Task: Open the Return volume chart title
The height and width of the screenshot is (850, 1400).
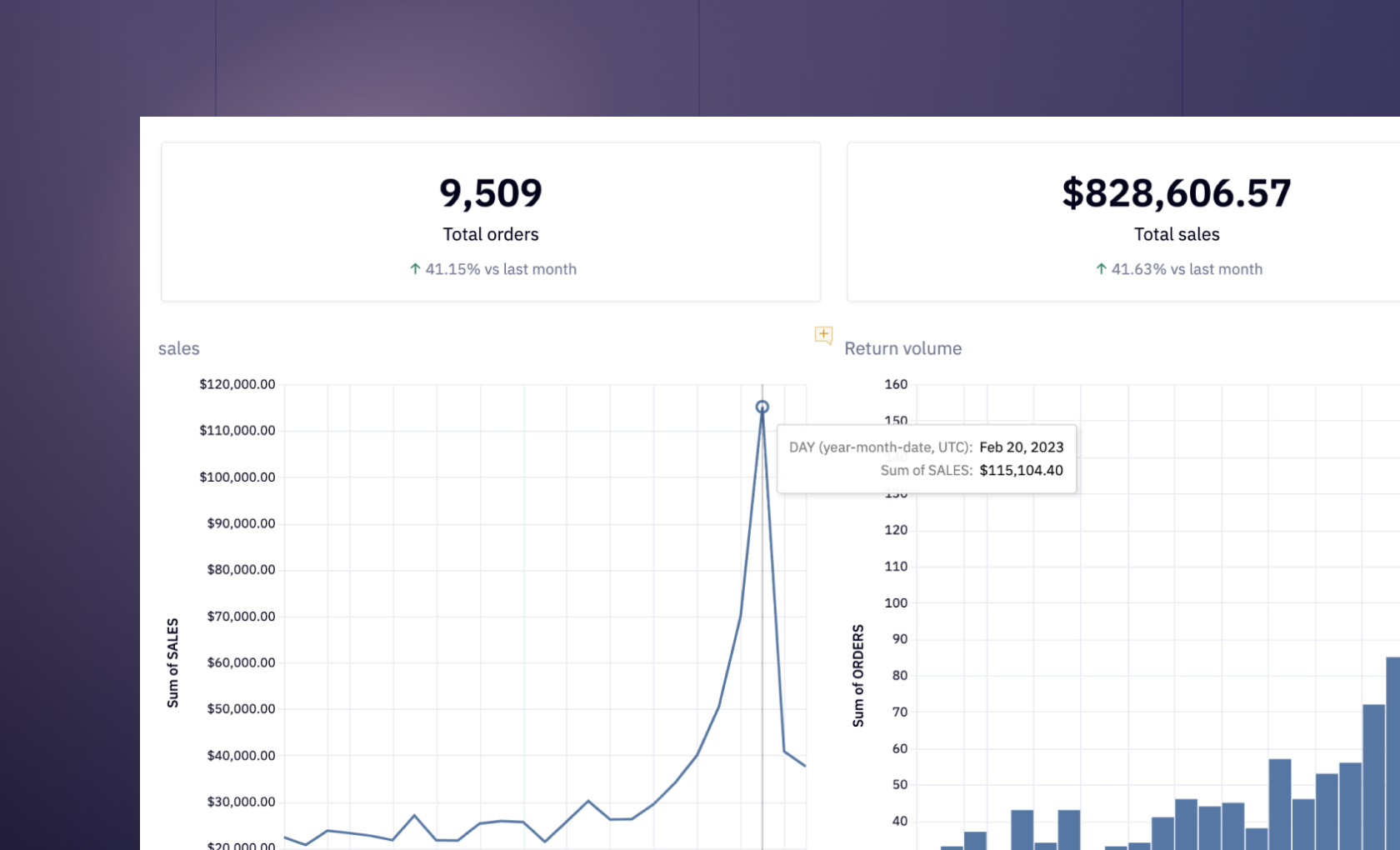Action: click(902, 348)
